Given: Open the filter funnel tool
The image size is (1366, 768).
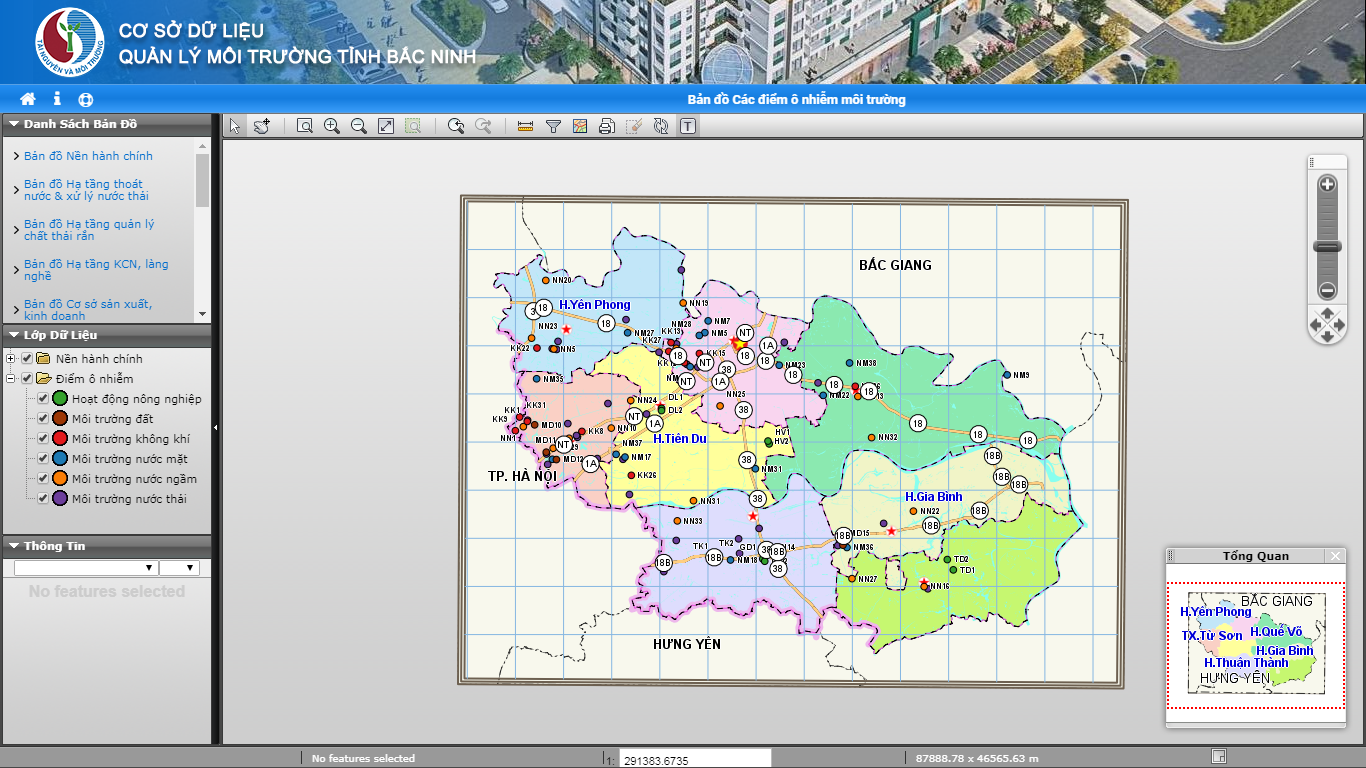Looking at the screenshot, I should tap(553, 126).
